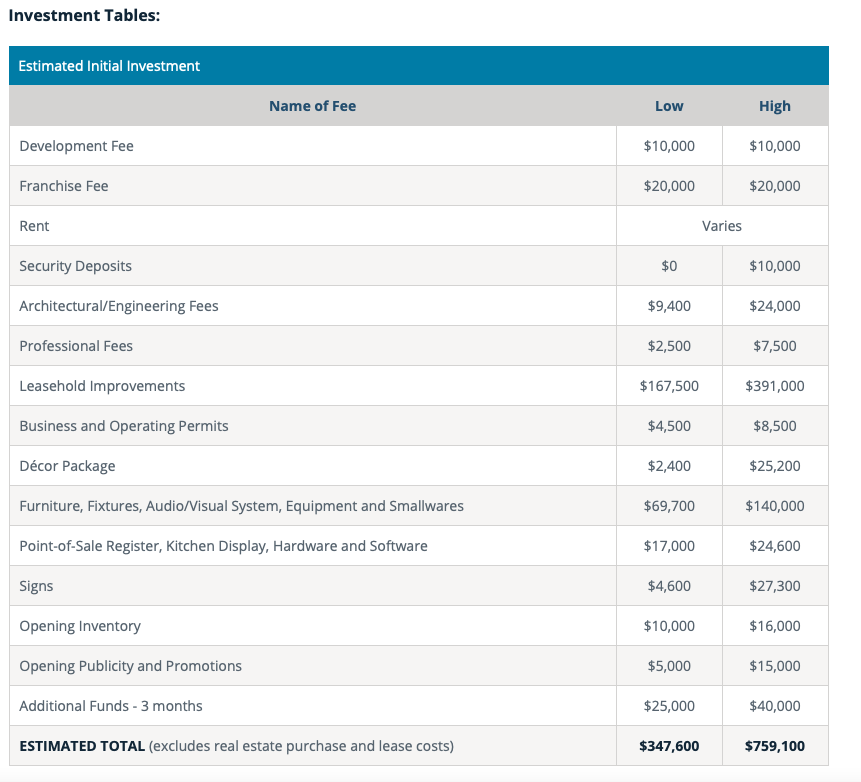
Task: Click the Architectural/Engineering low value $9,400
Action: coord(669,306)
